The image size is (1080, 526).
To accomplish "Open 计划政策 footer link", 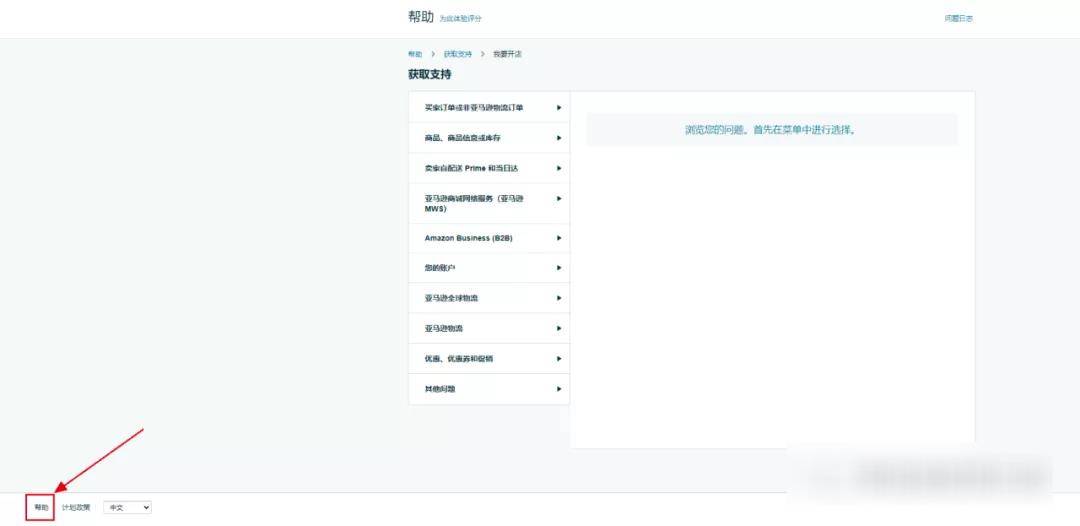I will (76, 507).
